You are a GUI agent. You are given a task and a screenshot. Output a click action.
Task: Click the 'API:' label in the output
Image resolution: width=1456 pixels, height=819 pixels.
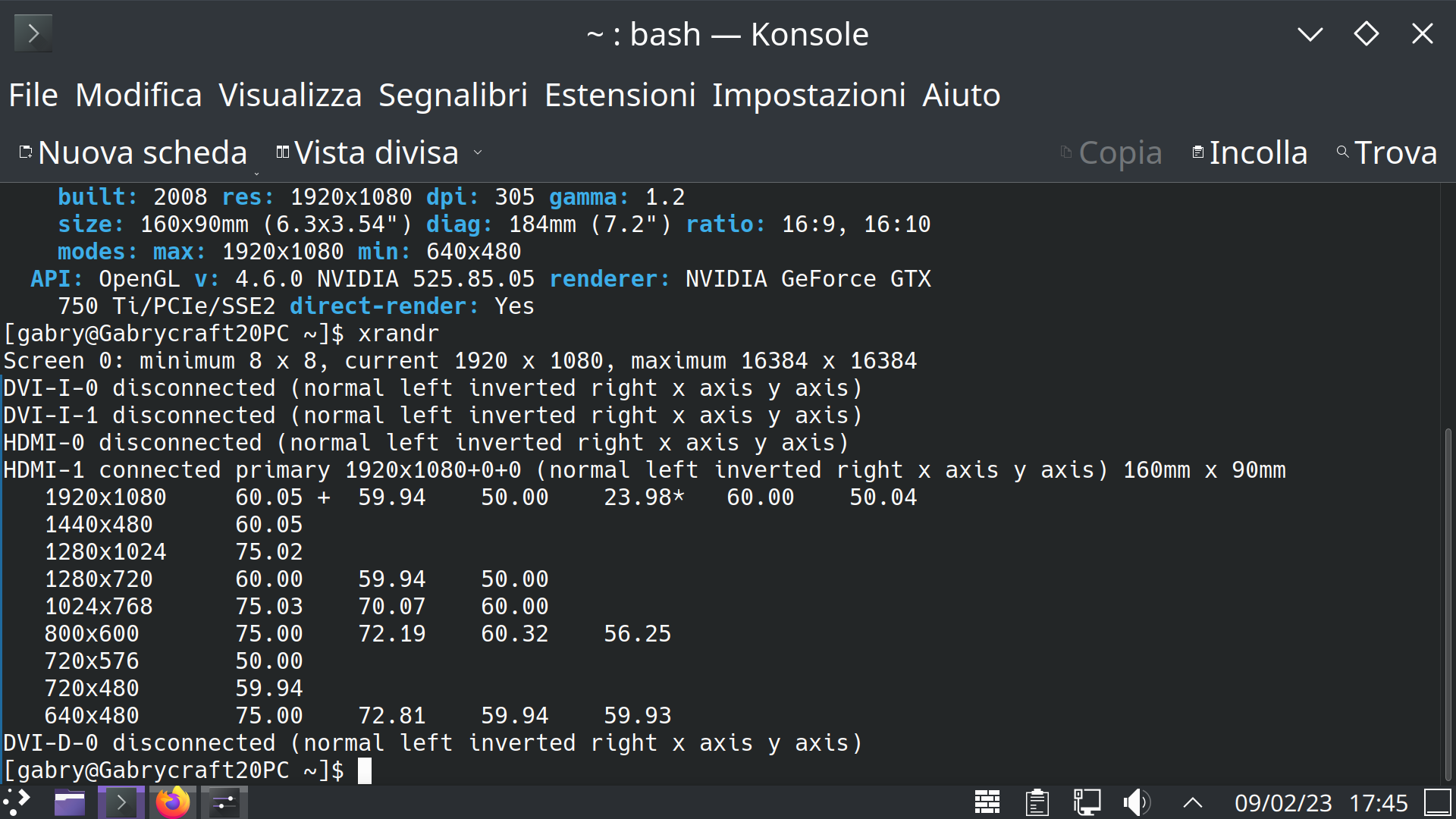tap(58, 279)
